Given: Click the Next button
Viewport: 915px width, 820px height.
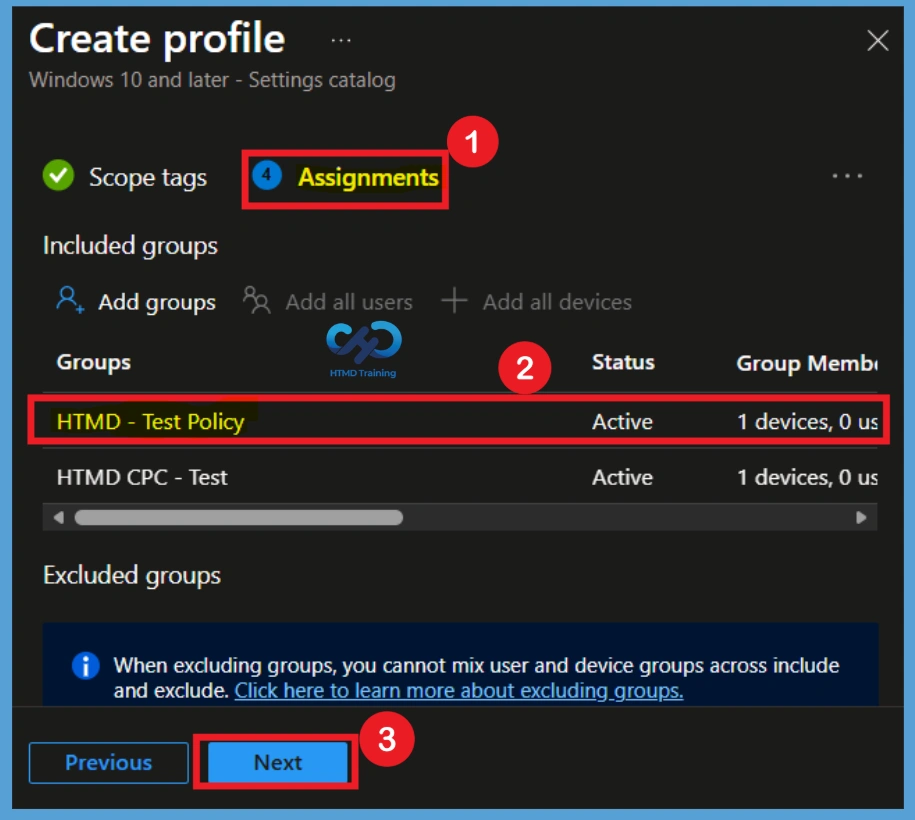Looking at the screenshot, I should pos(278,762).
